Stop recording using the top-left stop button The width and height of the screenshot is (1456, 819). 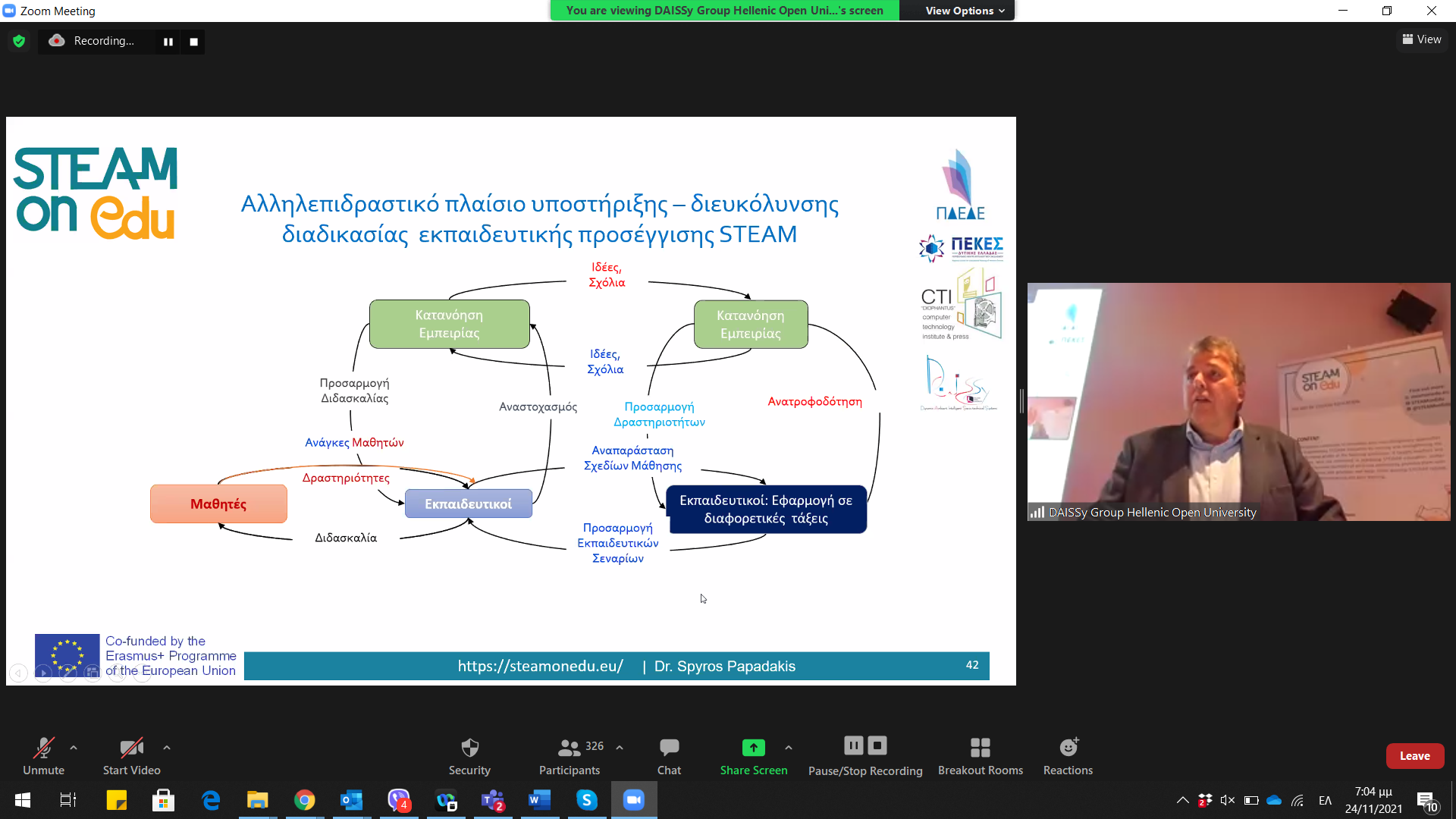point(194,42)
